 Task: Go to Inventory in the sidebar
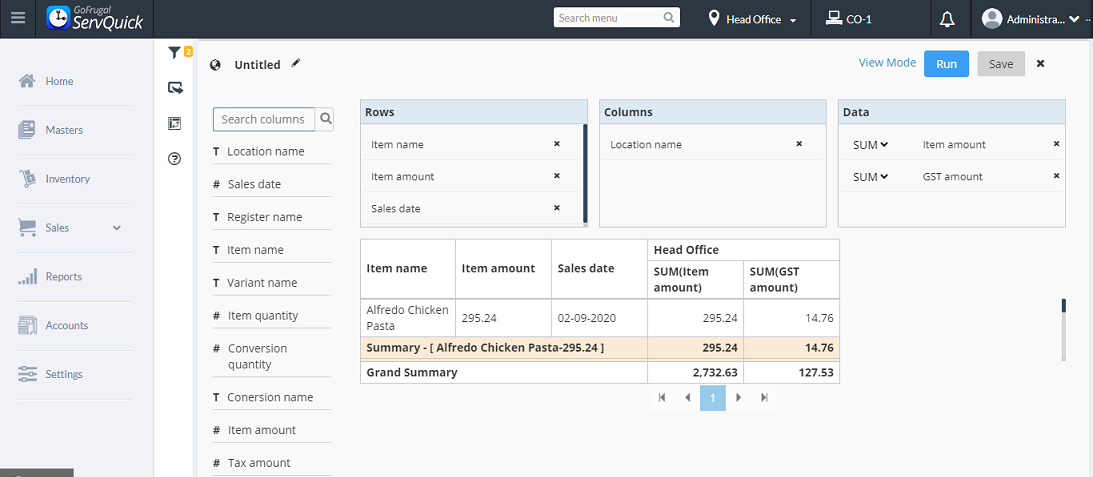coord(67,179)
